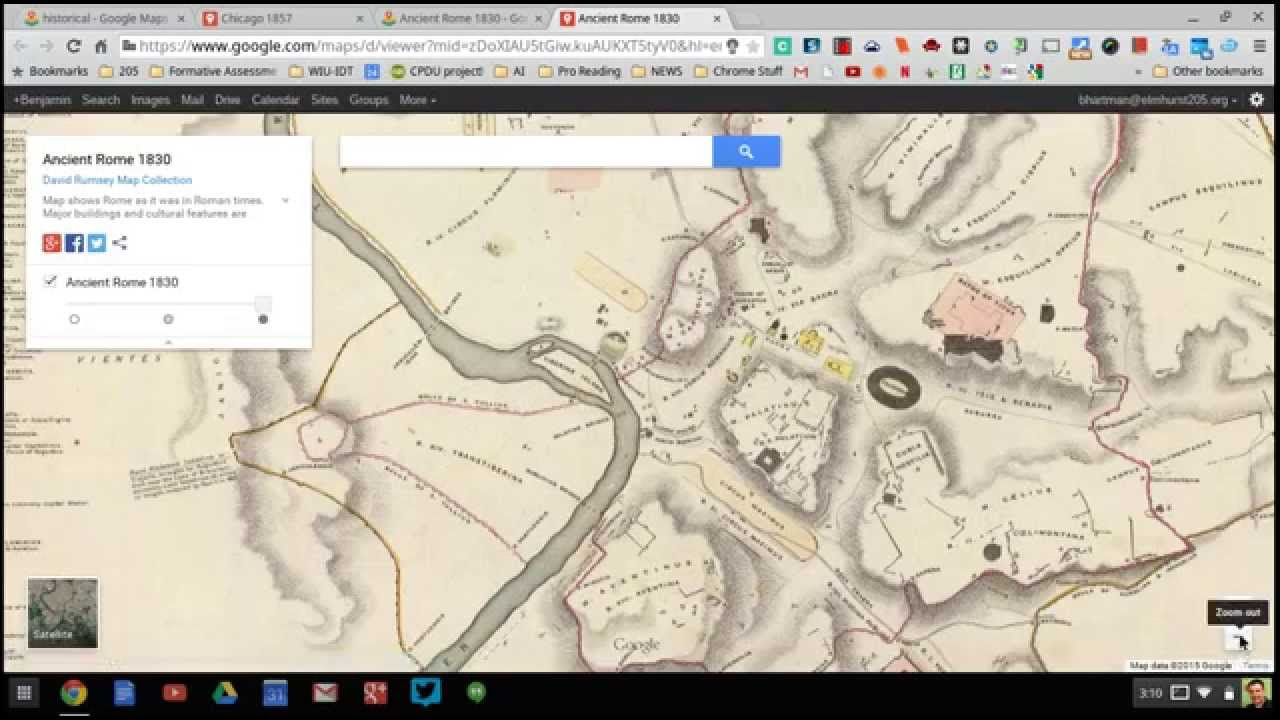Screen dimensions: 1280x720
Task: Open the Chrome Stuff bookmarks folder
Action: point(738,72)
